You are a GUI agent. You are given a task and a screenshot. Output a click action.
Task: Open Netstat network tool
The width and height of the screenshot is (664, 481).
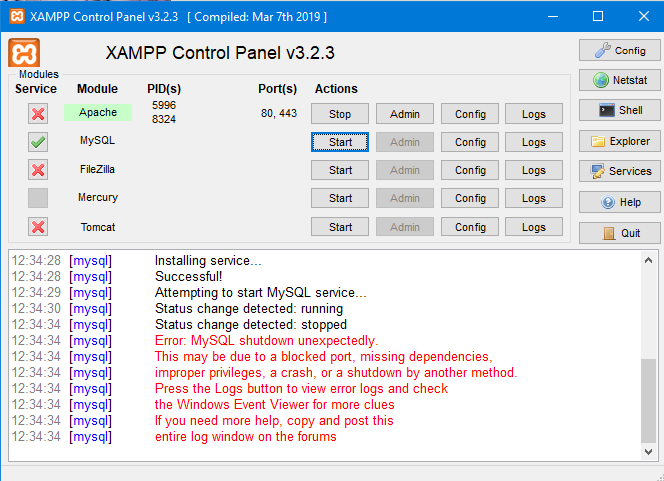click(619, 80)
